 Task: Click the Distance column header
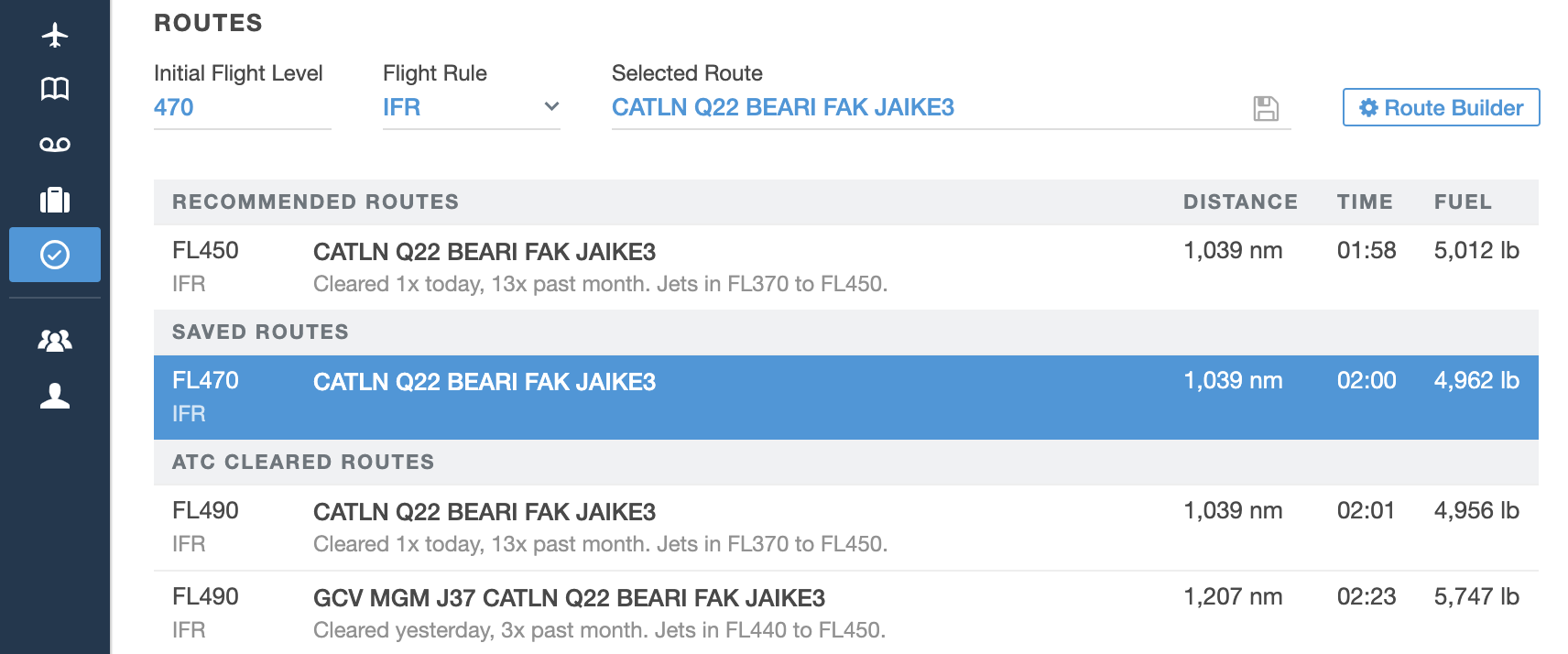[x=1240, y=202]
